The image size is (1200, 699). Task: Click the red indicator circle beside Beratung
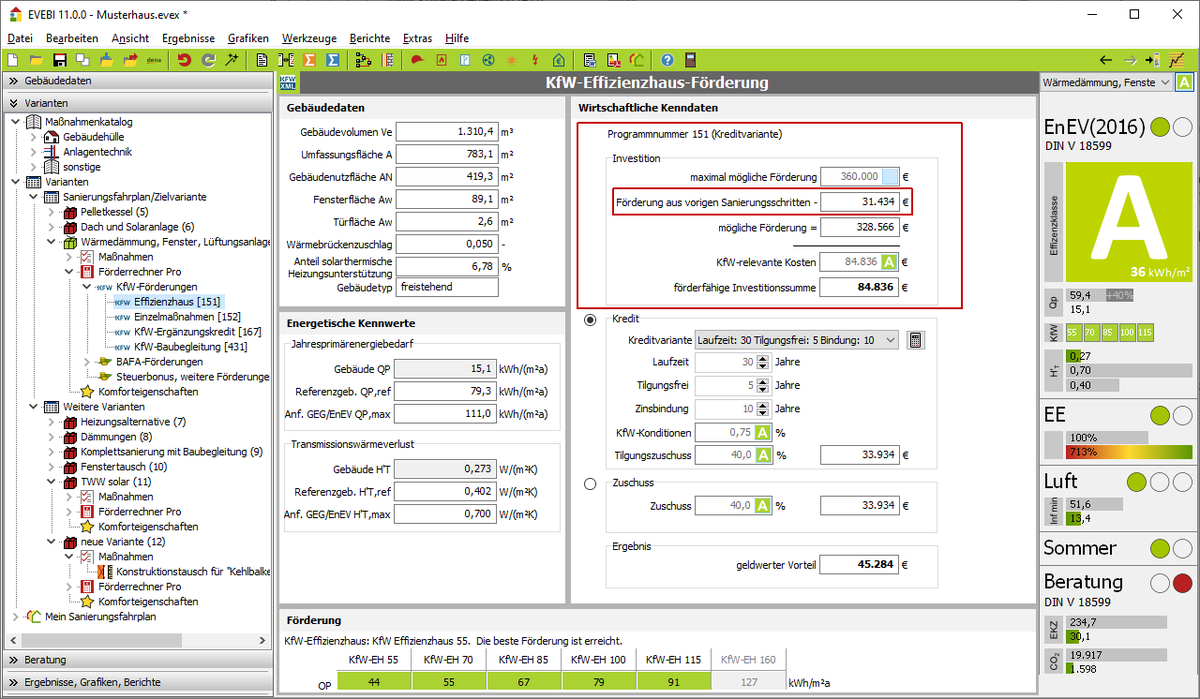(1182, 582)
